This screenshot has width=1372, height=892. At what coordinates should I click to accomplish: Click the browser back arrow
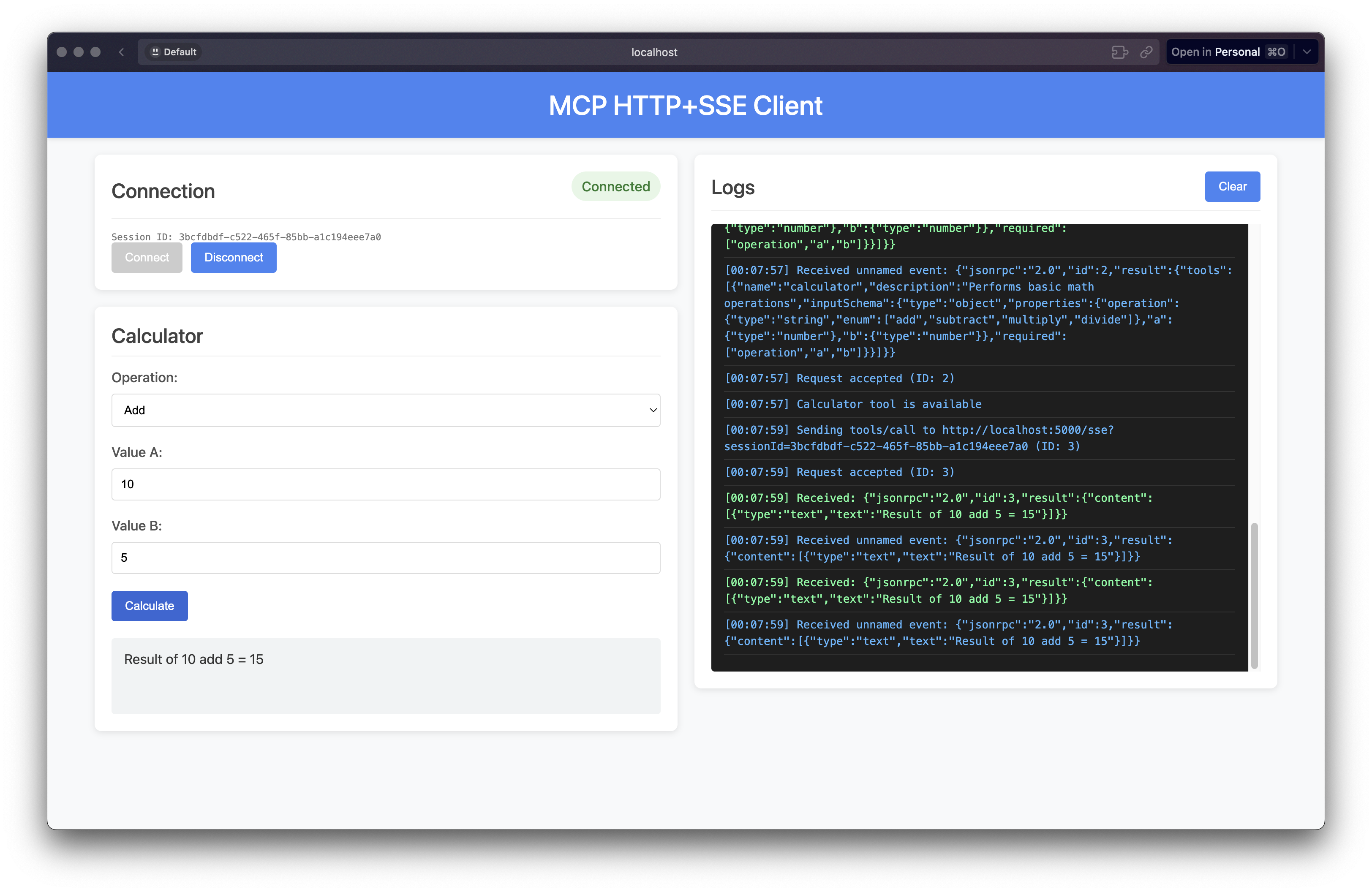tap(121, 52)
